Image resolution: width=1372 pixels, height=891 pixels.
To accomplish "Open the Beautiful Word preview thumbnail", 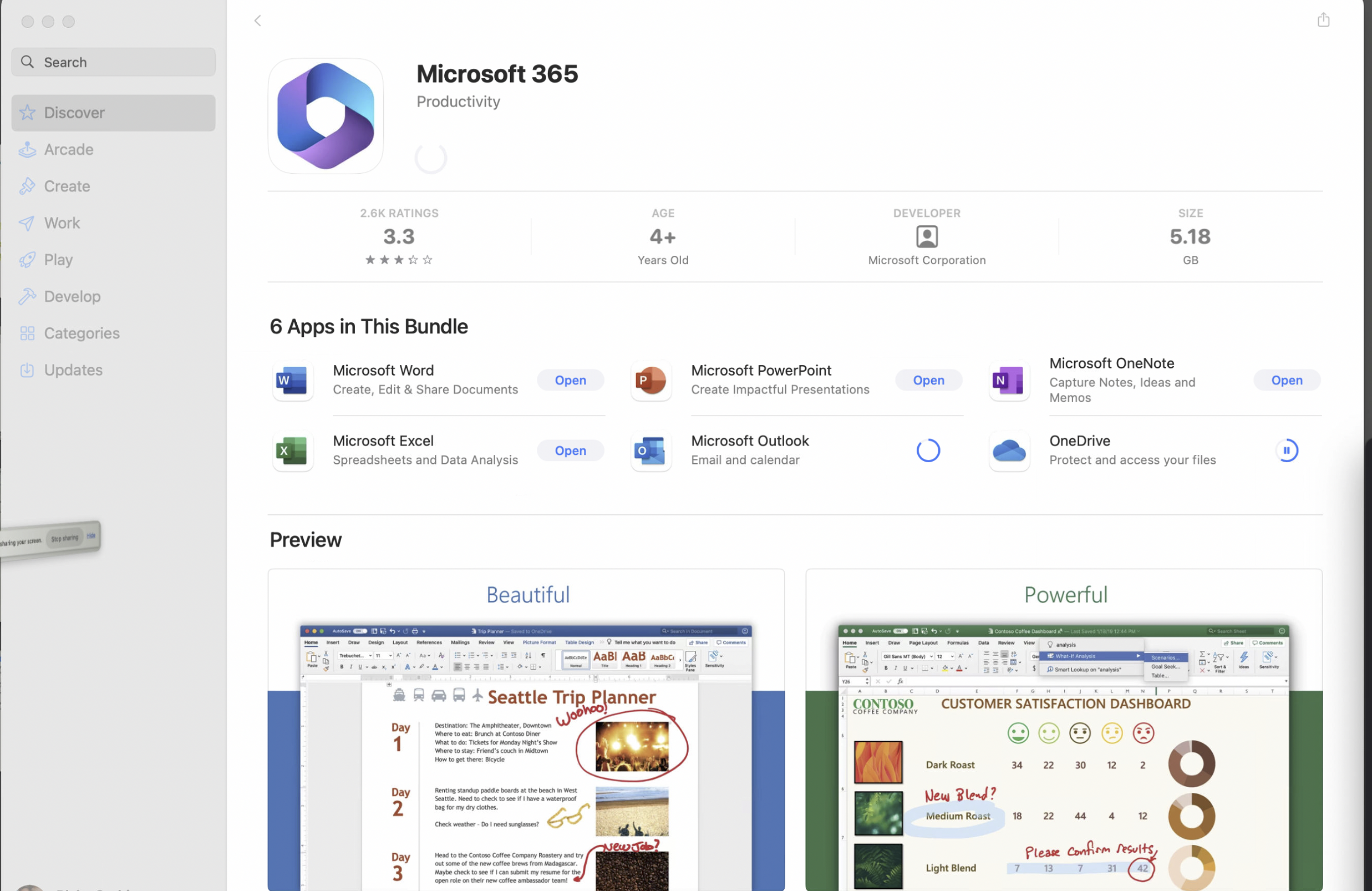I will [x=526, y=730].
